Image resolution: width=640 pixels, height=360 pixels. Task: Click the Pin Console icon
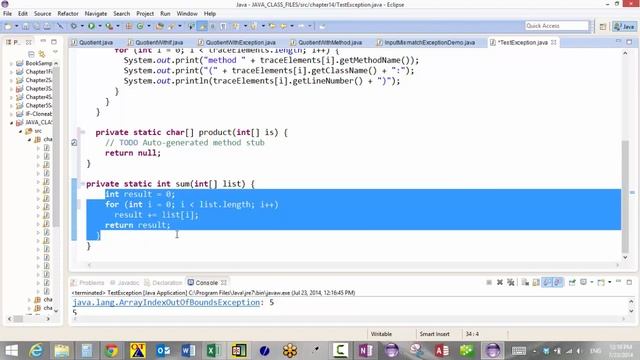(572, 282)
